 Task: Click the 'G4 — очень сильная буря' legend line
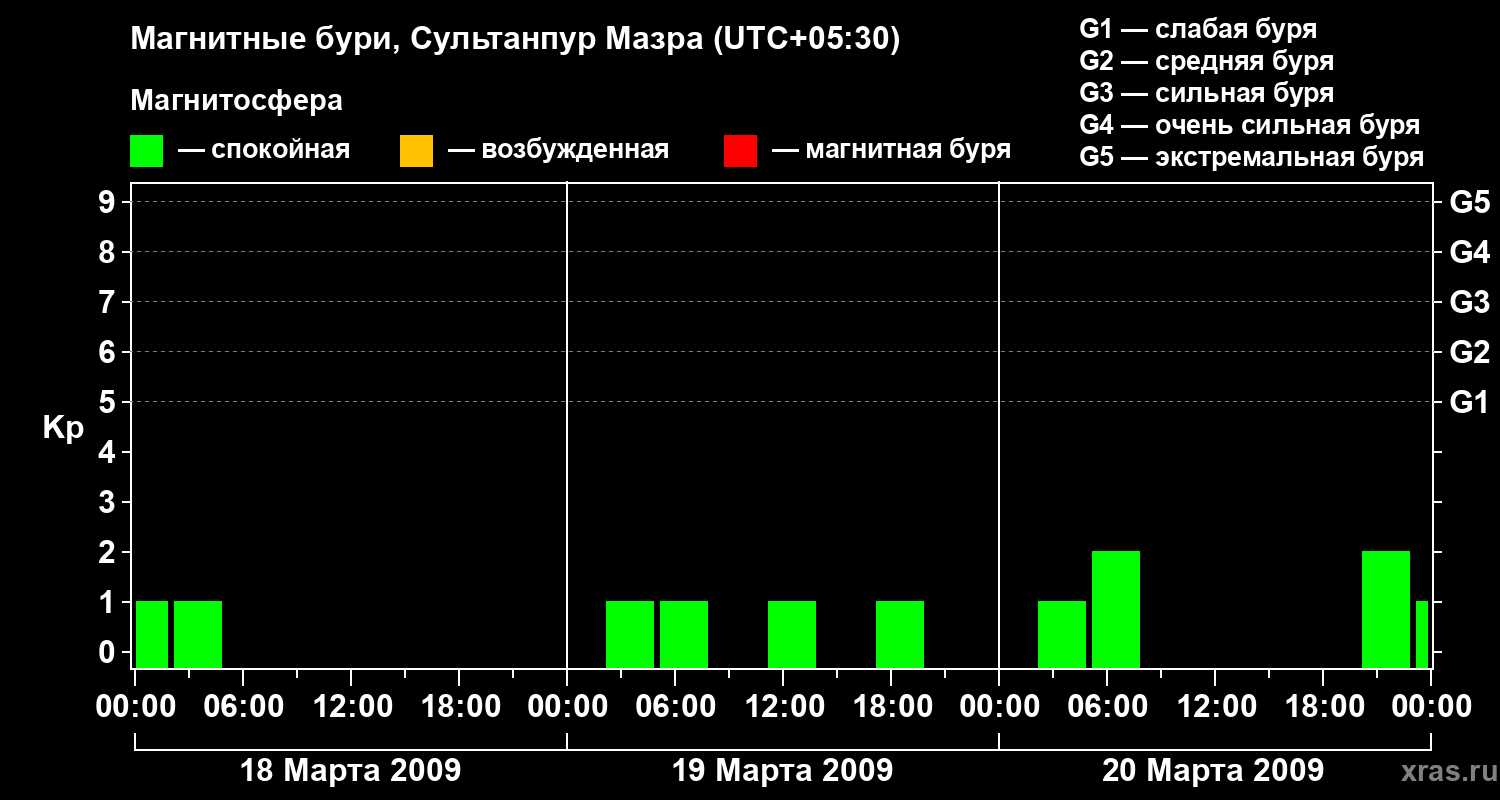[x=1250, y=125]
